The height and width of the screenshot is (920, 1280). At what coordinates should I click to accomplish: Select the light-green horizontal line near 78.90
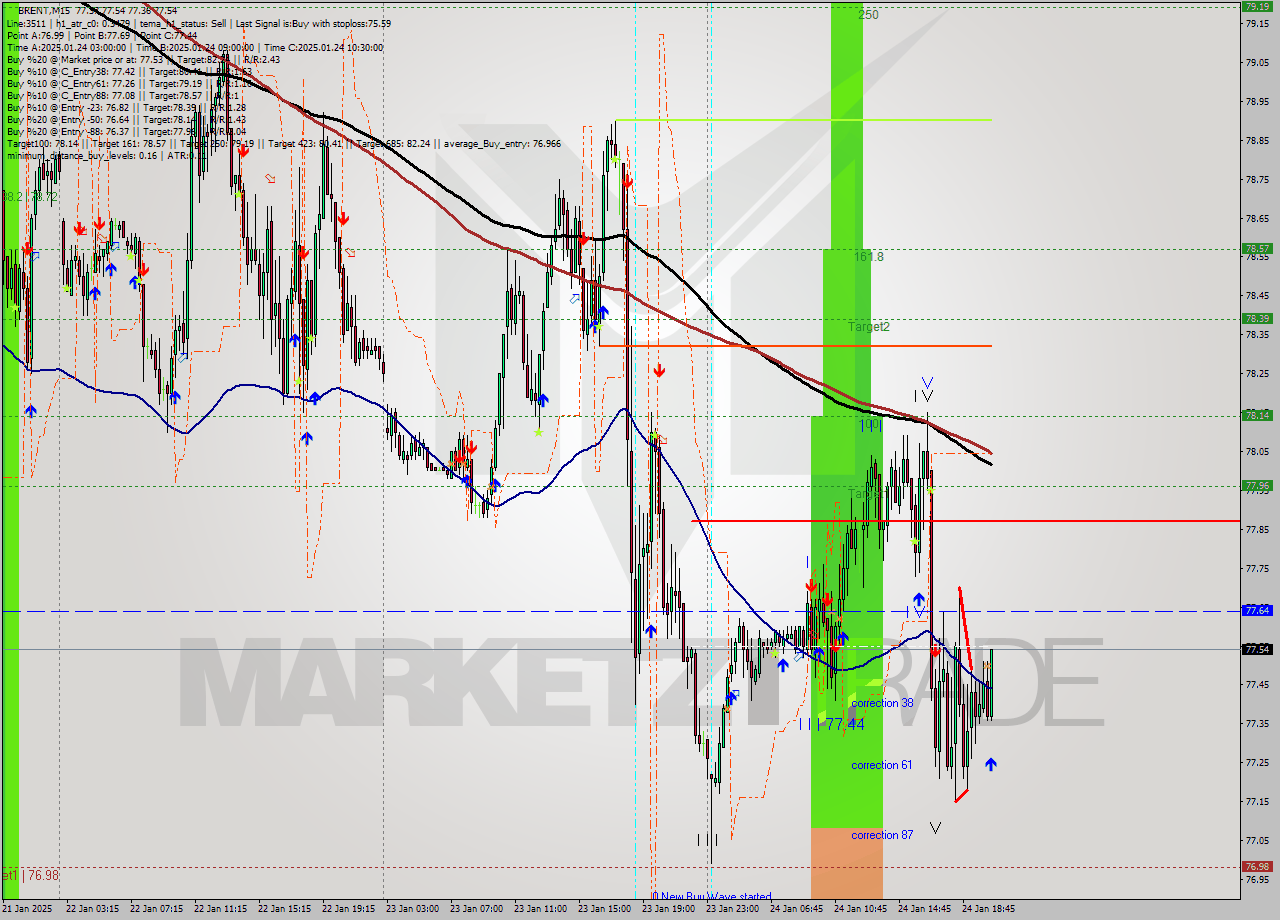pos(803,120)
